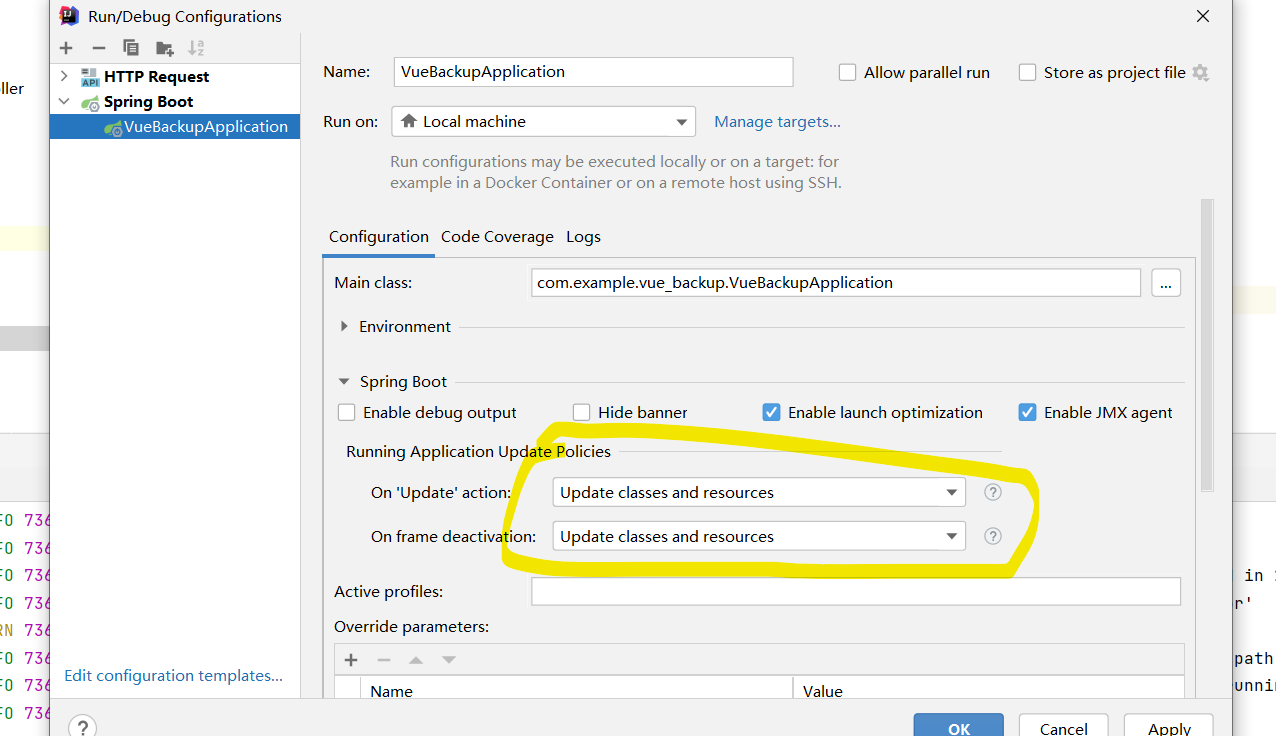Toggle Allow parallel run checkbox
This screenshot has width=1276, height=736.
[848, 72]
